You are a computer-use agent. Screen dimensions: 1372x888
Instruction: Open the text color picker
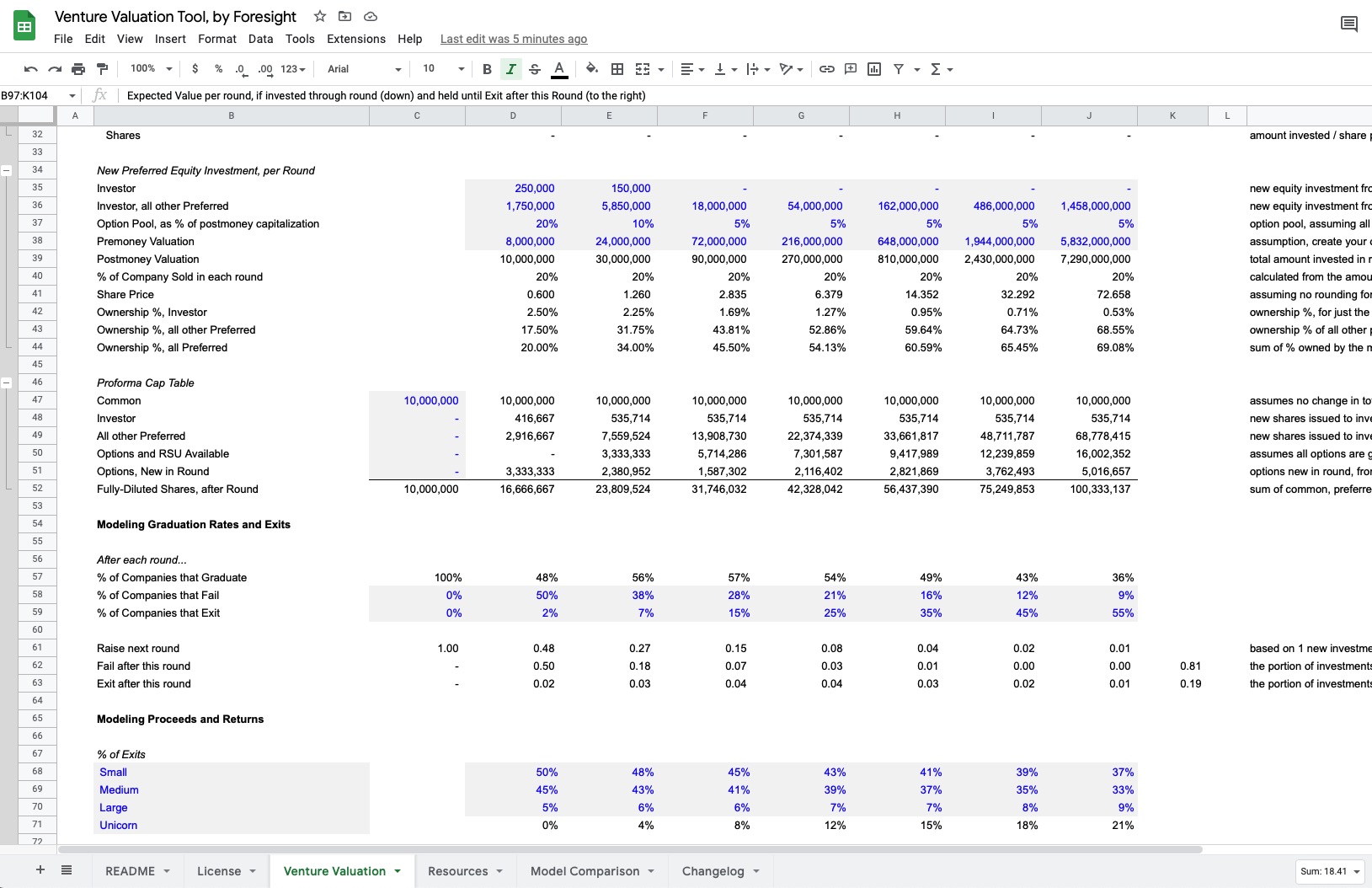click(x=558, y=69)
